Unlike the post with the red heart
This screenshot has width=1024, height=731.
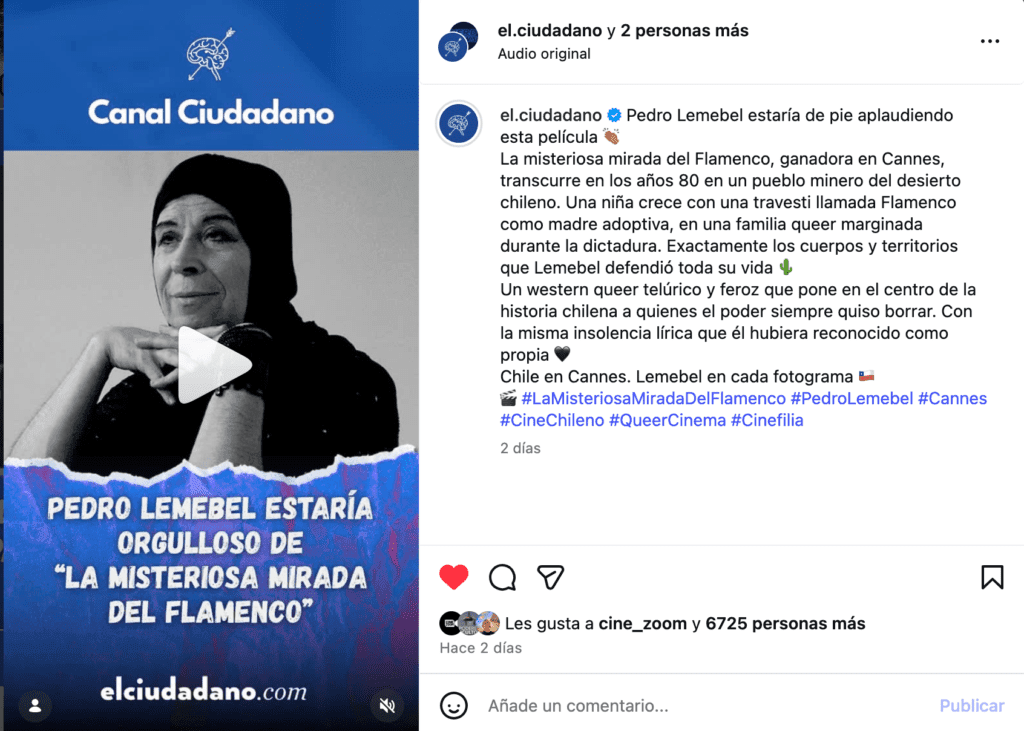pyautogui.click(x=453, y=577)
